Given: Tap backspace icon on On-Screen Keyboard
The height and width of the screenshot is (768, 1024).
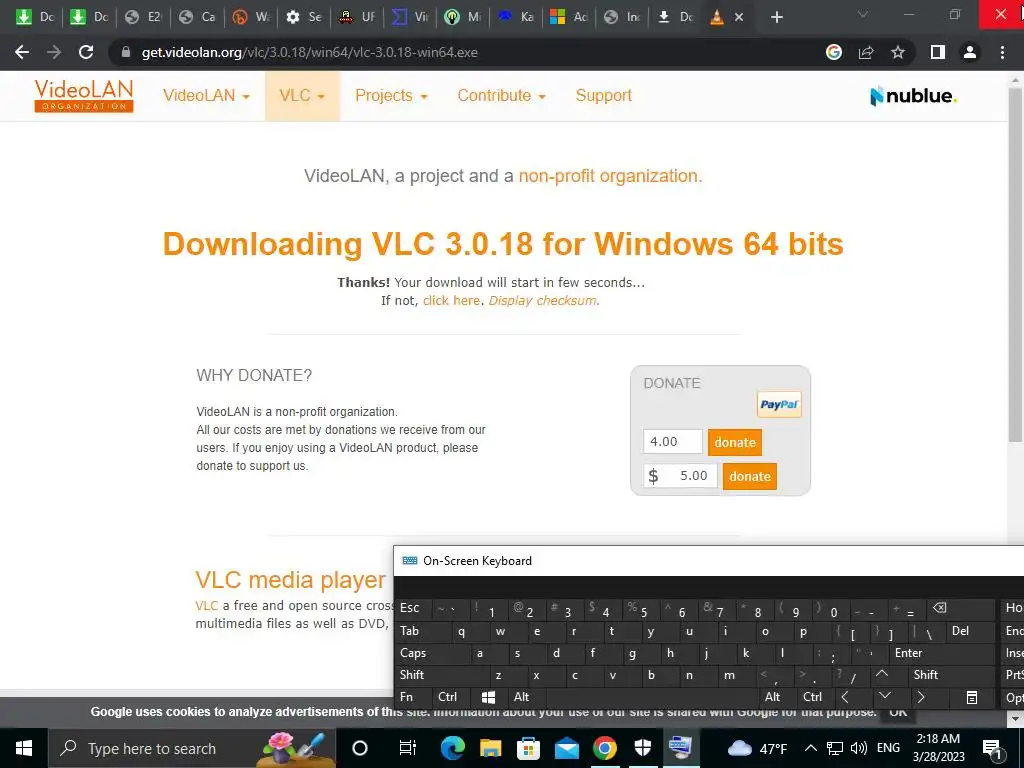Looking at the screenshot, I should pos(959,608).
